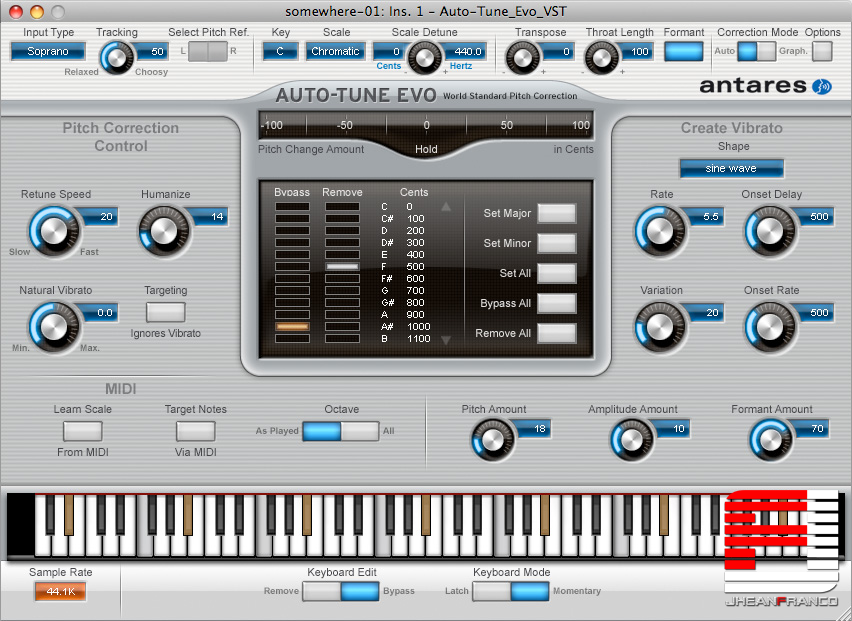Click the Humanize knob
The image size is (852, 621).
(164, 231)
